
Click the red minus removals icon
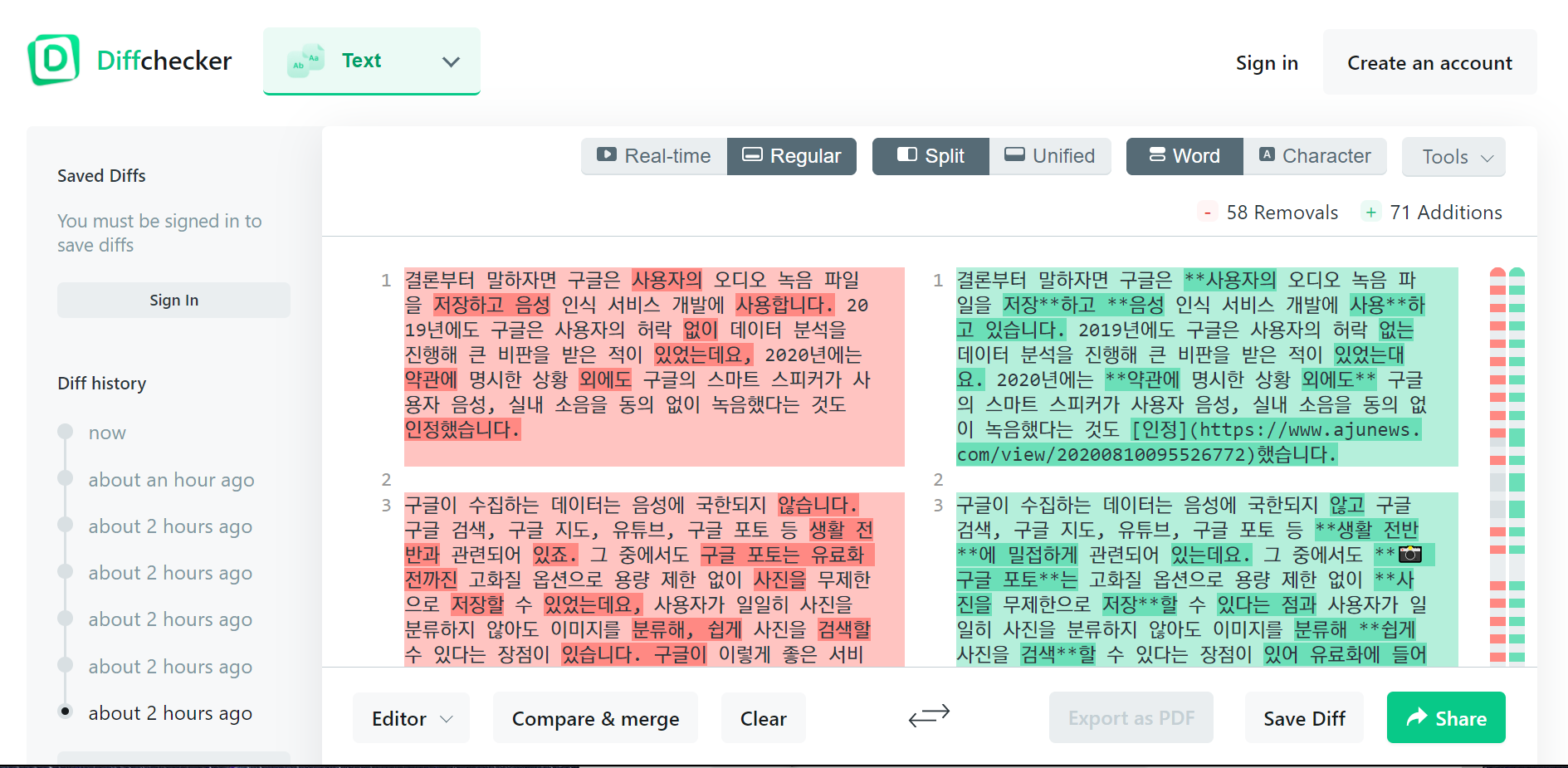tap(1207, 213)
